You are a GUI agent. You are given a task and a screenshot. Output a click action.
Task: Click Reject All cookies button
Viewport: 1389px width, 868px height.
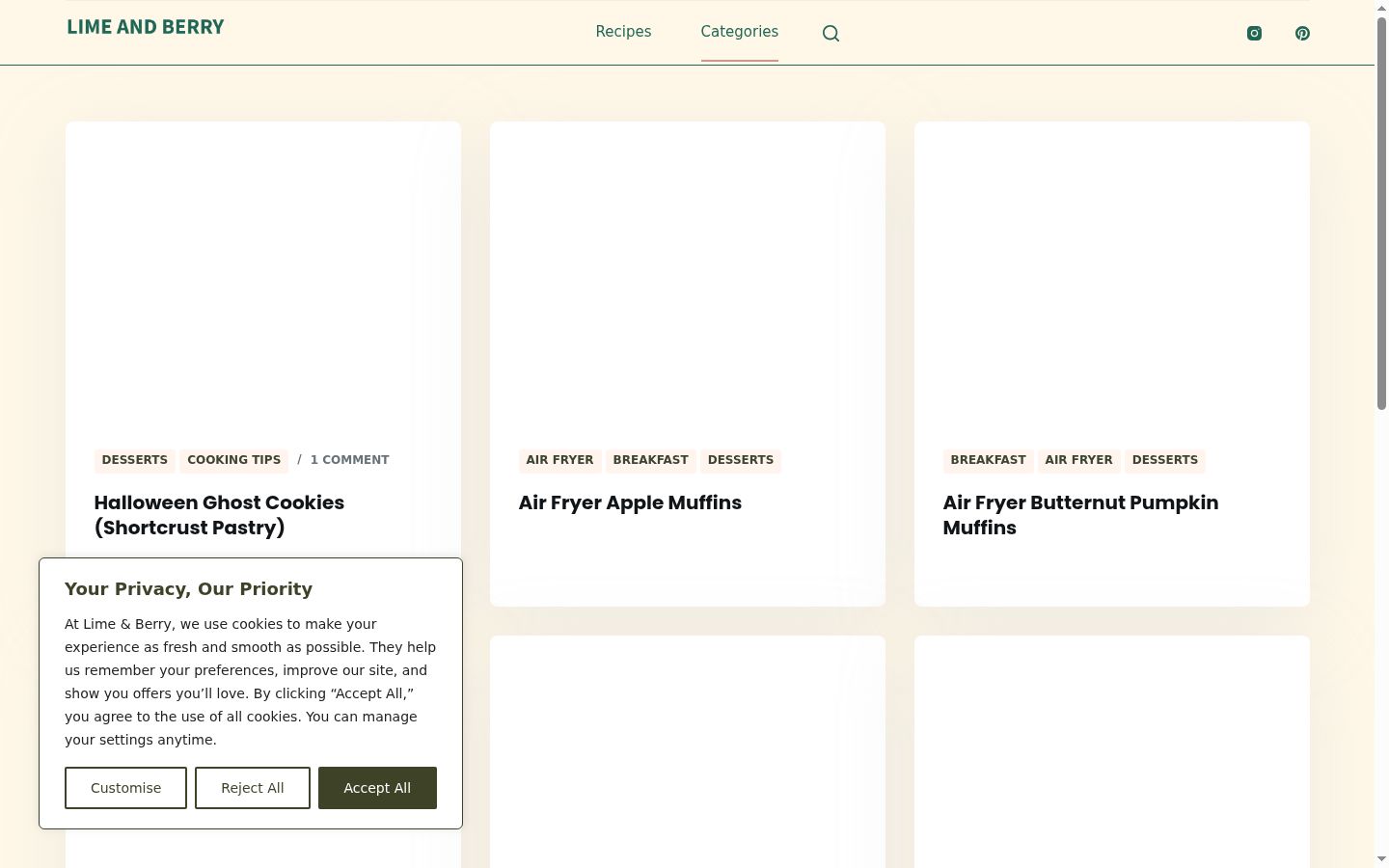253,788
